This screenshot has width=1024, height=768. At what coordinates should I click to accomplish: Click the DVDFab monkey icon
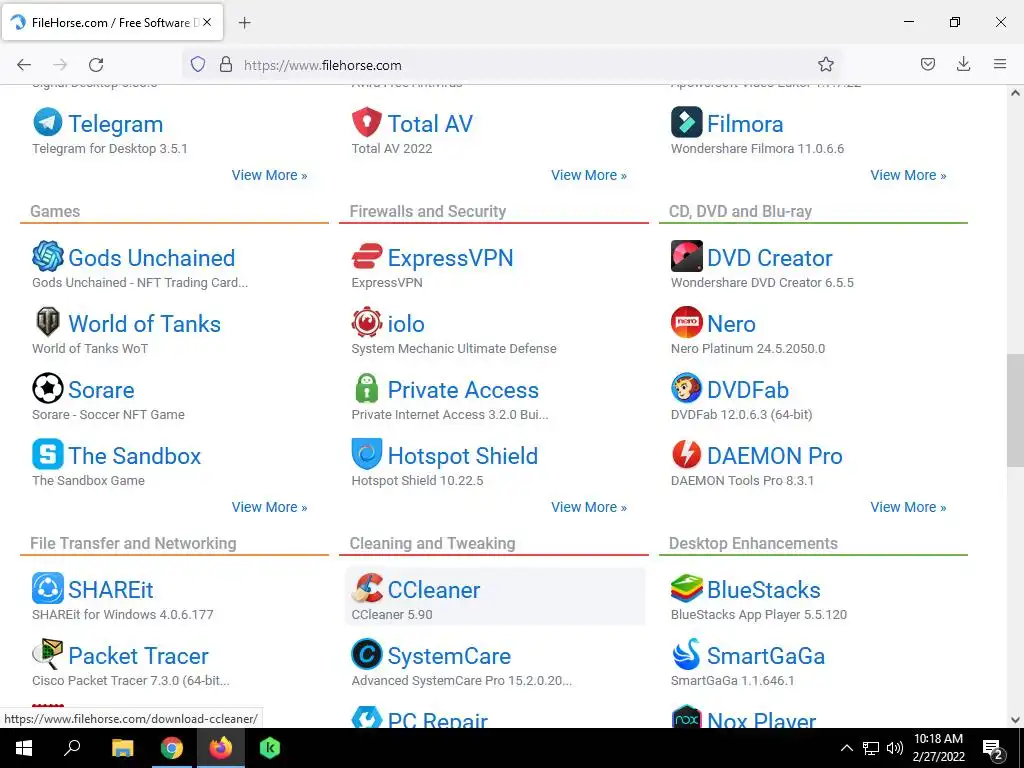click(686, 388)
